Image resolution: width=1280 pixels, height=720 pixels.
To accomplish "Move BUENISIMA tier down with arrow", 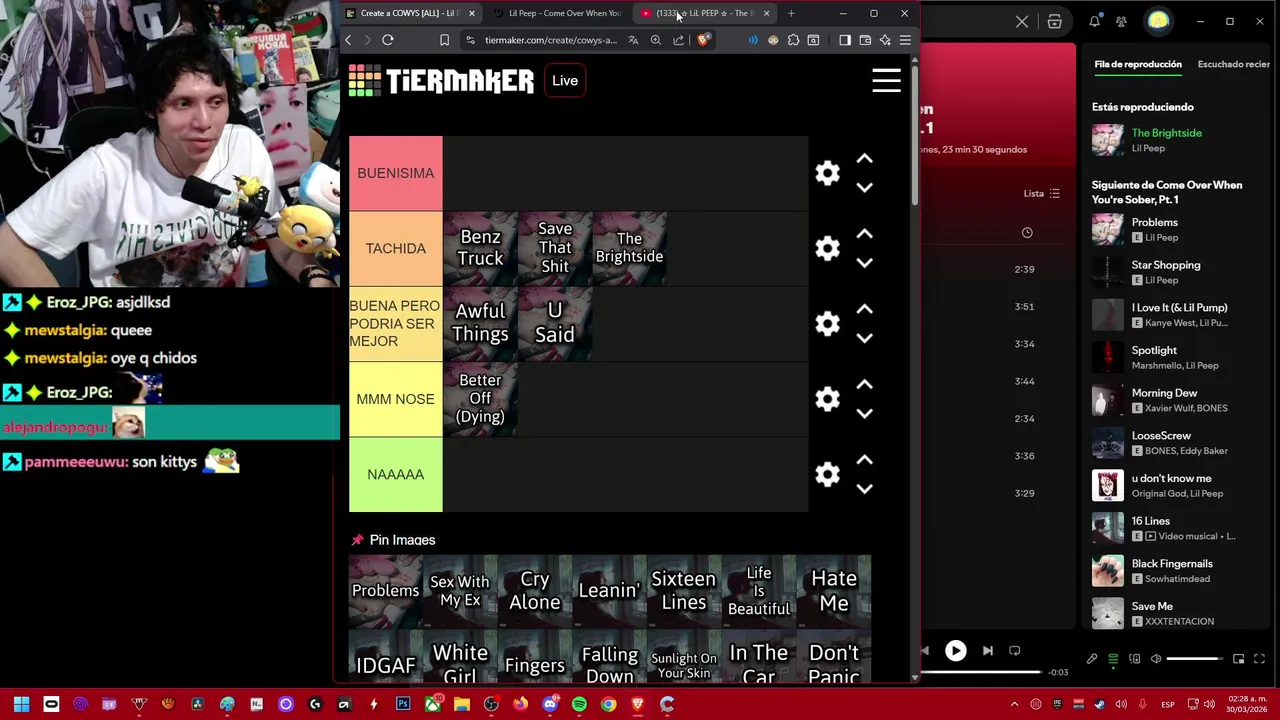I will (x=865, y=187).
